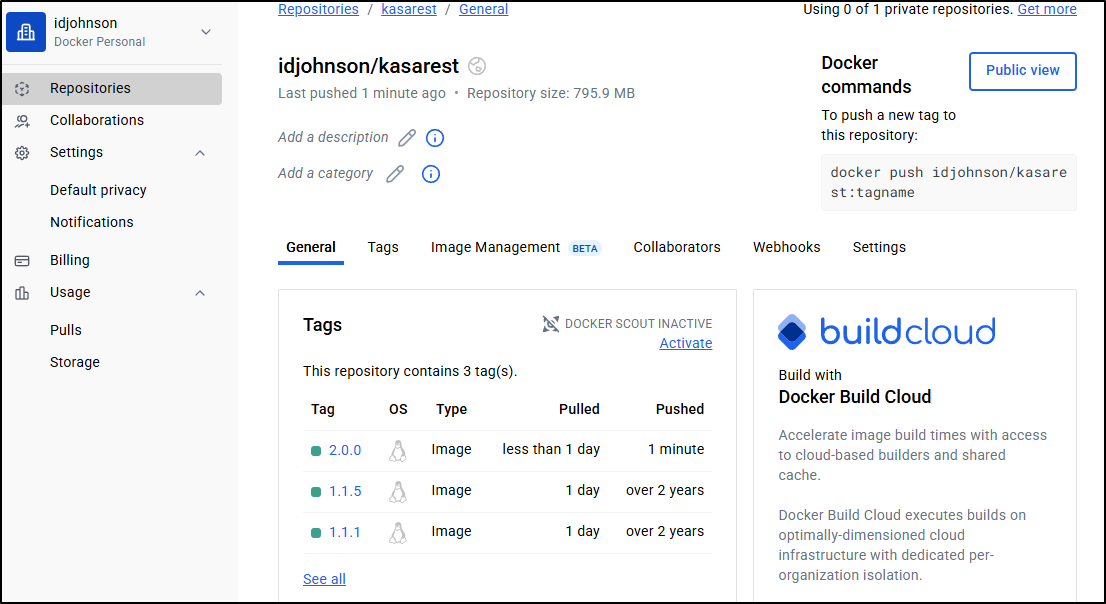Switch to the Webhooks tab
1106x604 pixels.
786,248
